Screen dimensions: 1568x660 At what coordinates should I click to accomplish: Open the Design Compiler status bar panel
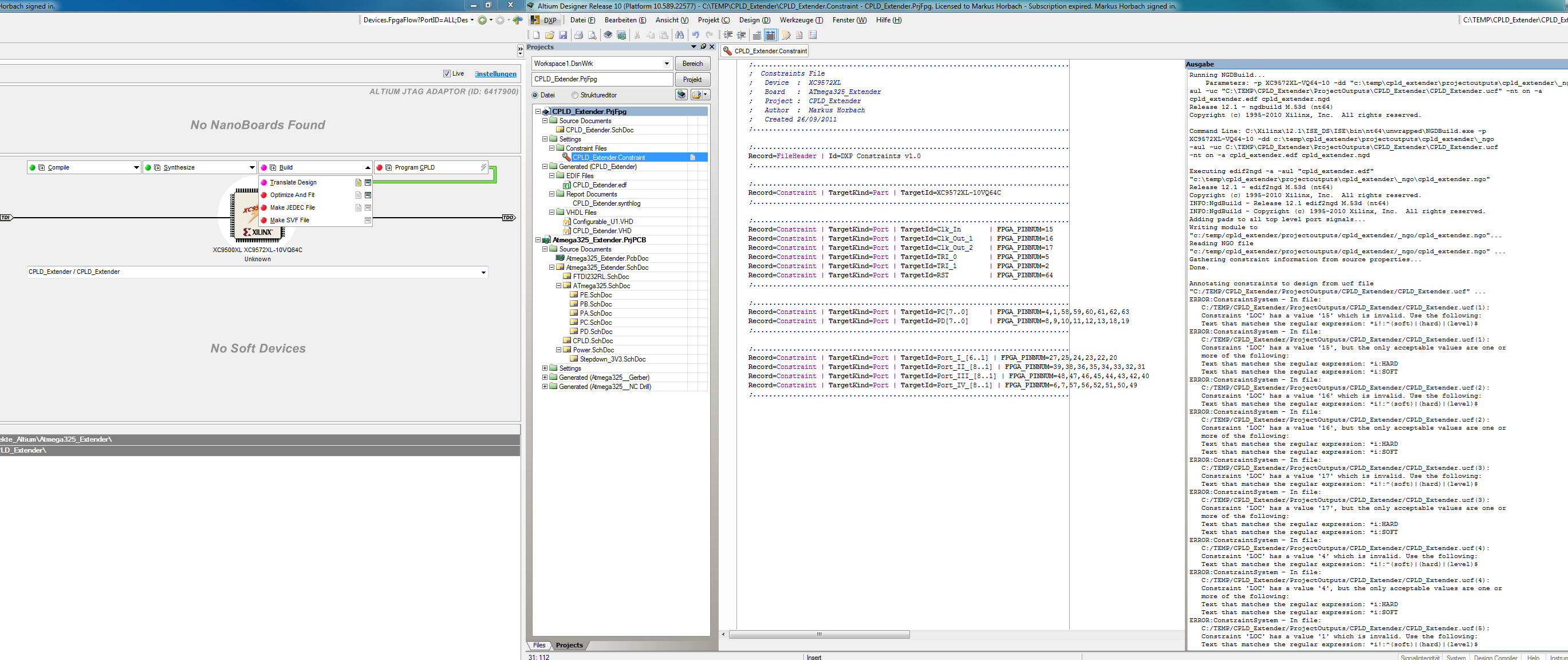(1496, 657)
